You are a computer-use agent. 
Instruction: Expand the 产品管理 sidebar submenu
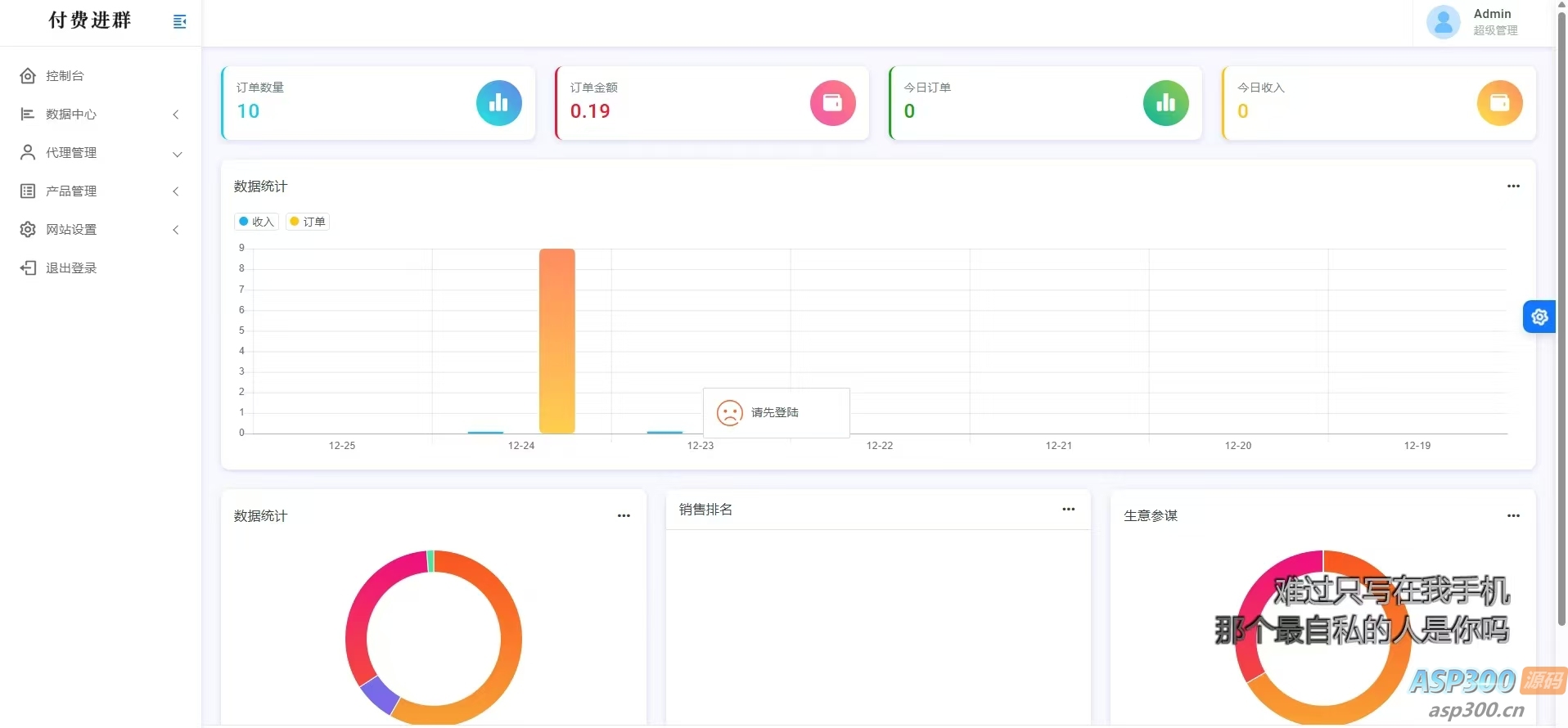(100, 191)
